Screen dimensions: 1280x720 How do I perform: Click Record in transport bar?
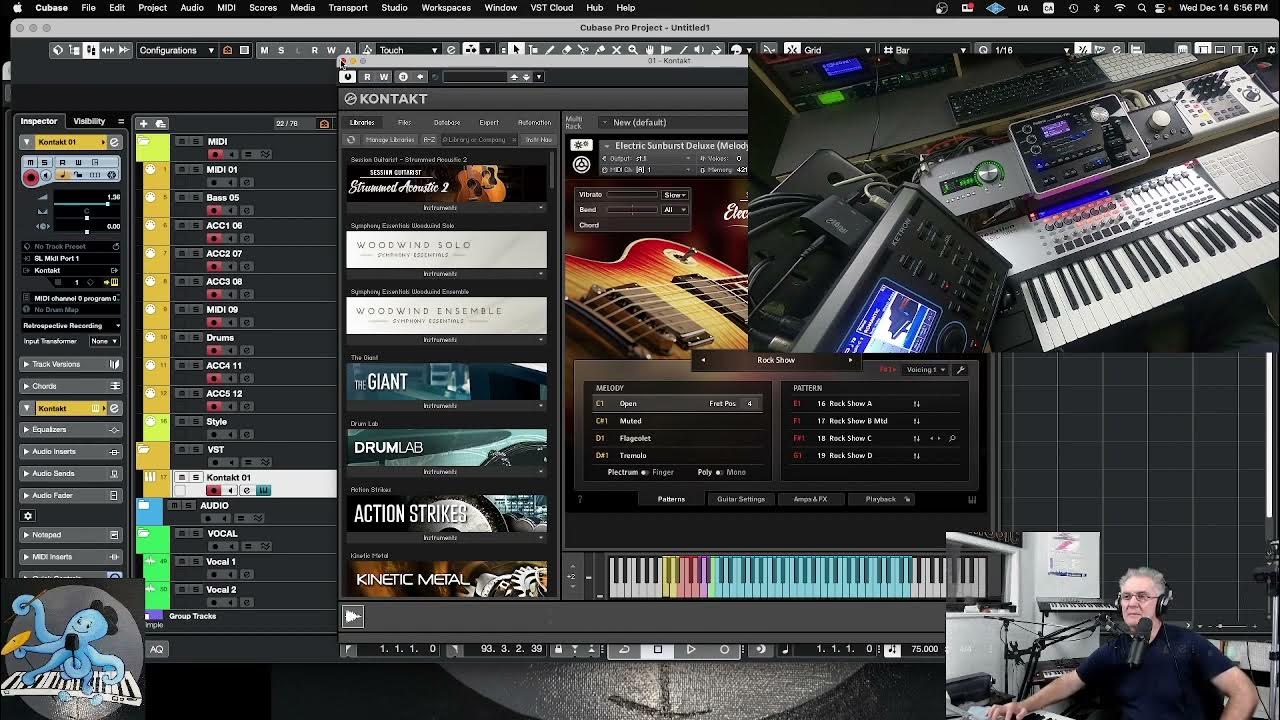tap(725, 650)
